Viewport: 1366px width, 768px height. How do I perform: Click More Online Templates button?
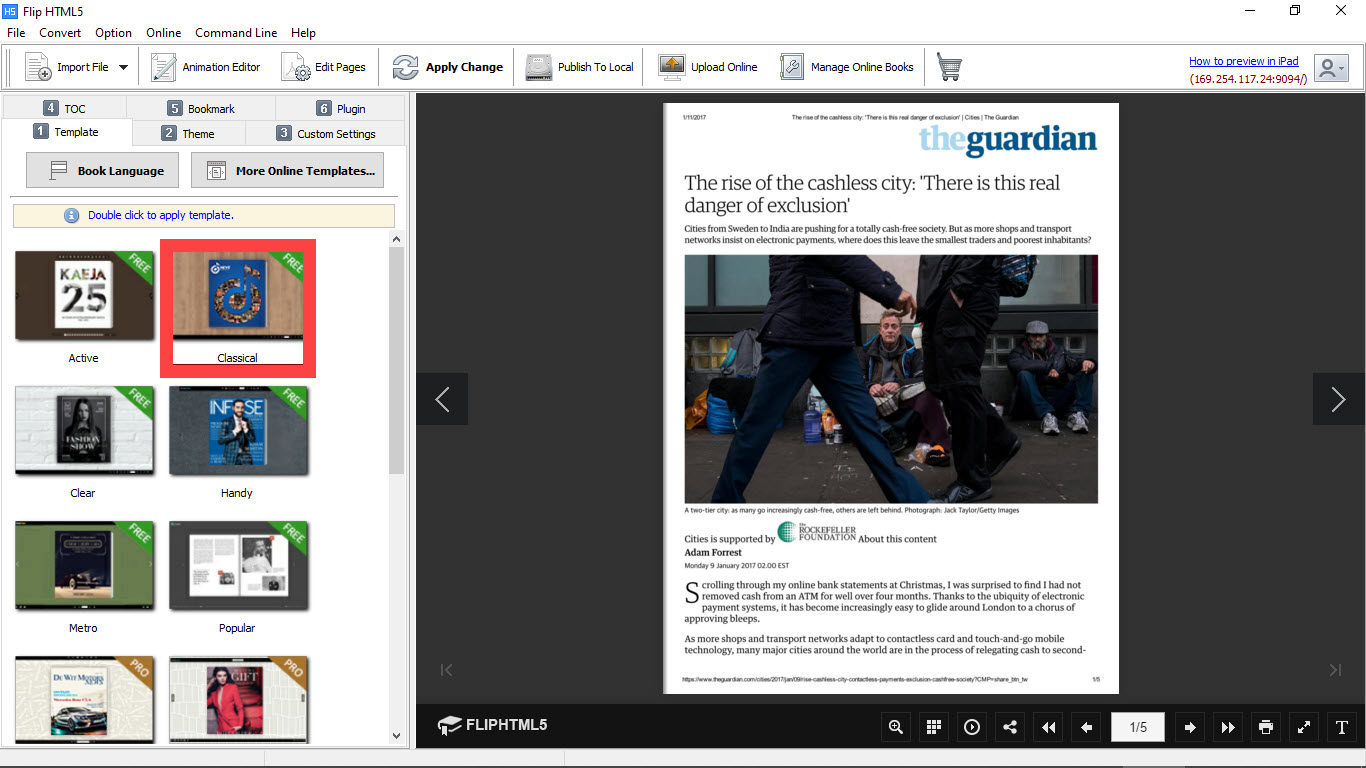coord(287,170)
